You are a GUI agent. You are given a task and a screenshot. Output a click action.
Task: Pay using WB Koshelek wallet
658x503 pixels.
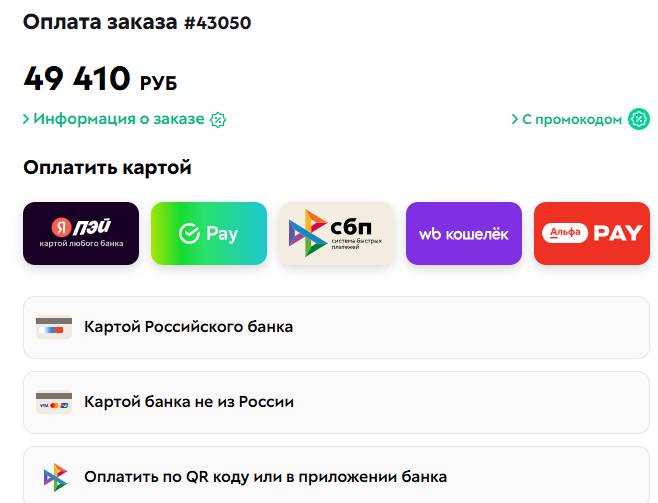[x=464, y=233]
